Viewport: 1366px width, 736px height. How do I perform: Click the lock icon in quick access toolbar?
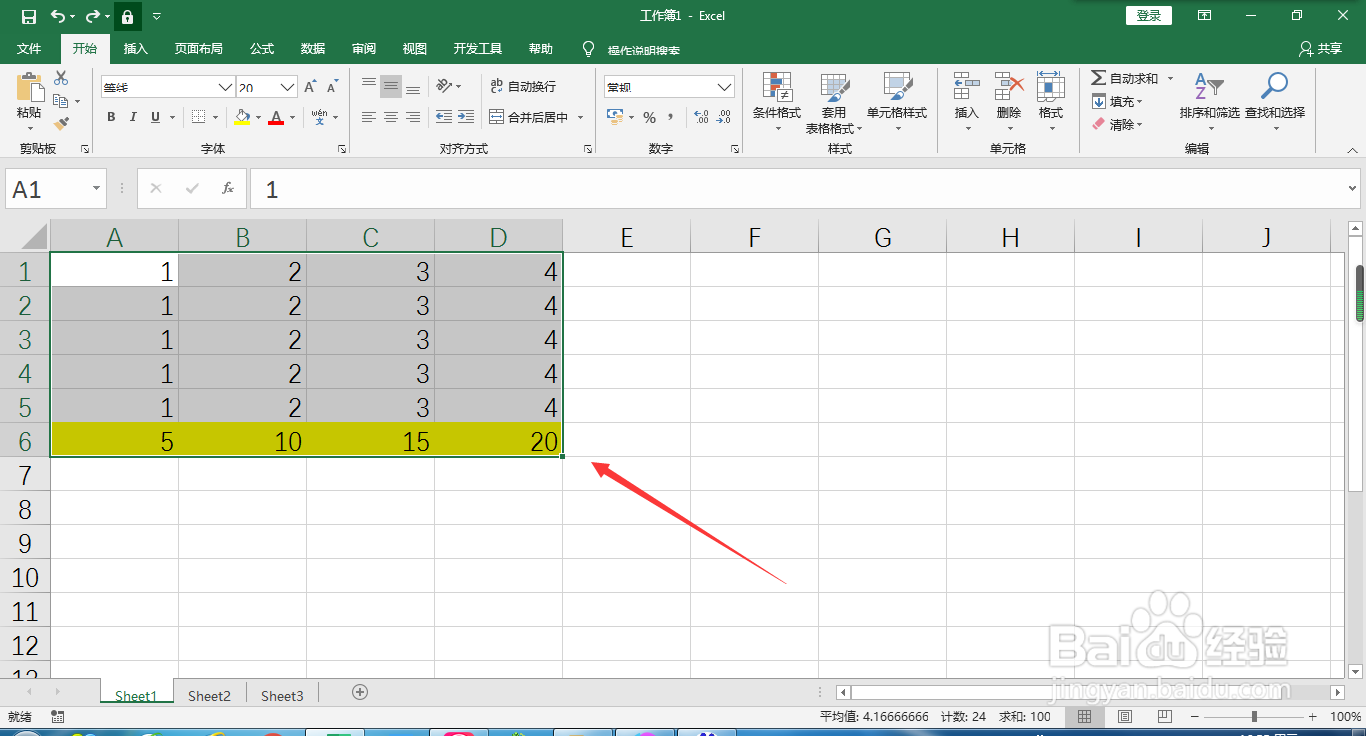[x=127, y=16]
